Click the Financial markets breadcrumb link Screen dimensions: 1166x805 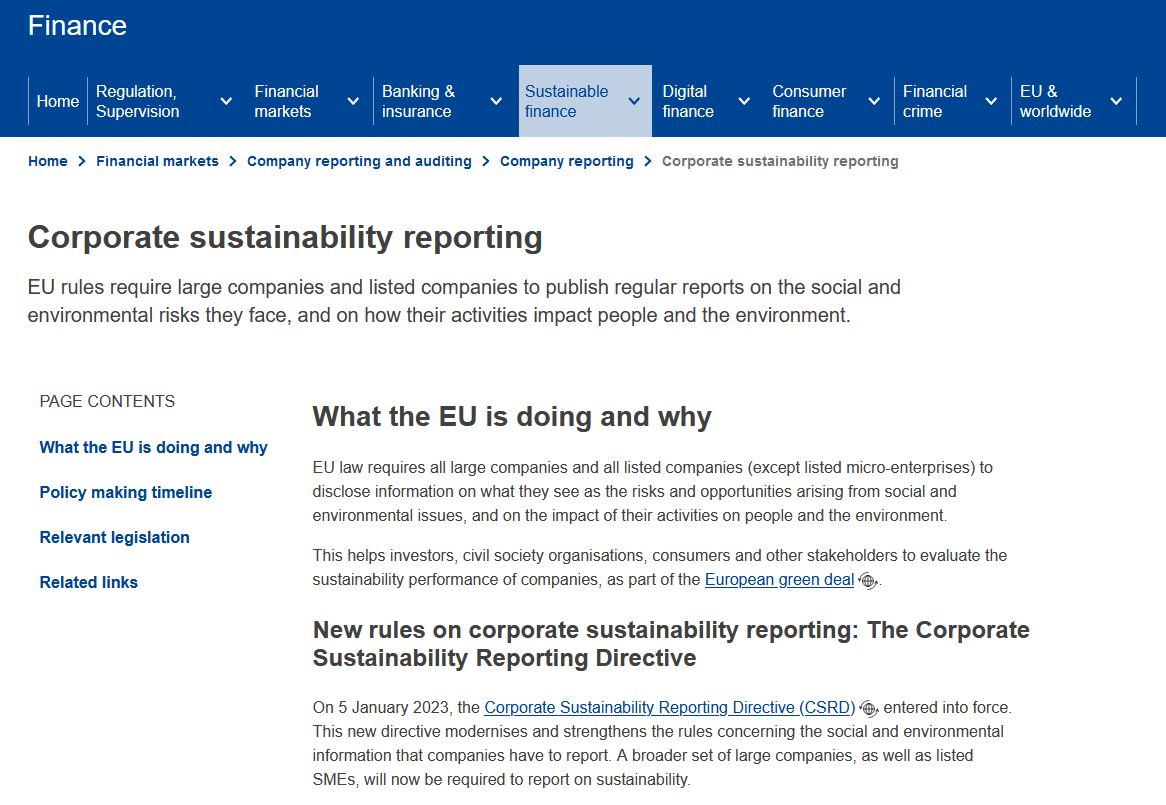(x=157, y=161)
